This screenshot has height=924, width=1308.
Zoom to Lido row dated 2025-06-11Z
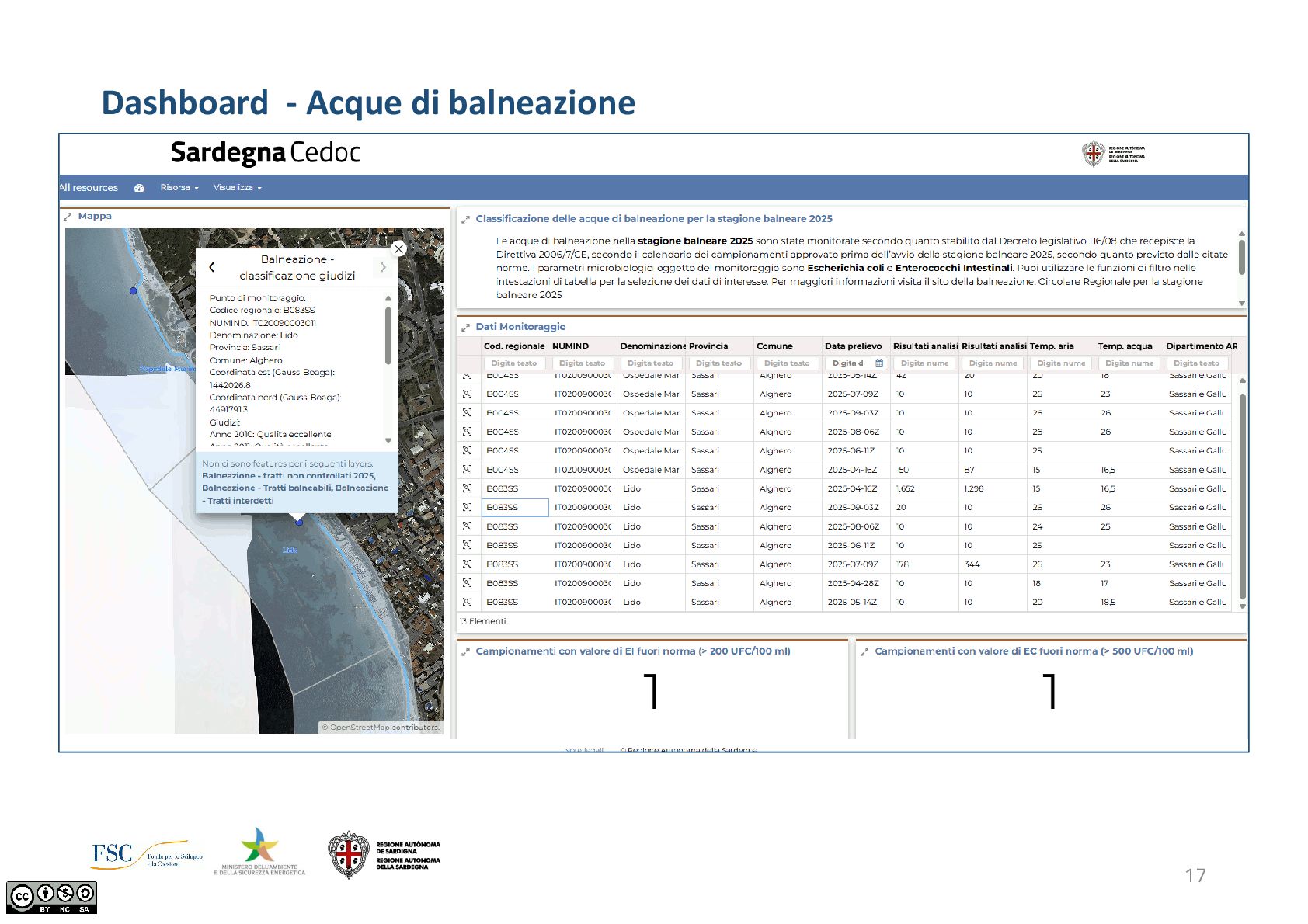tap(467, 545)
